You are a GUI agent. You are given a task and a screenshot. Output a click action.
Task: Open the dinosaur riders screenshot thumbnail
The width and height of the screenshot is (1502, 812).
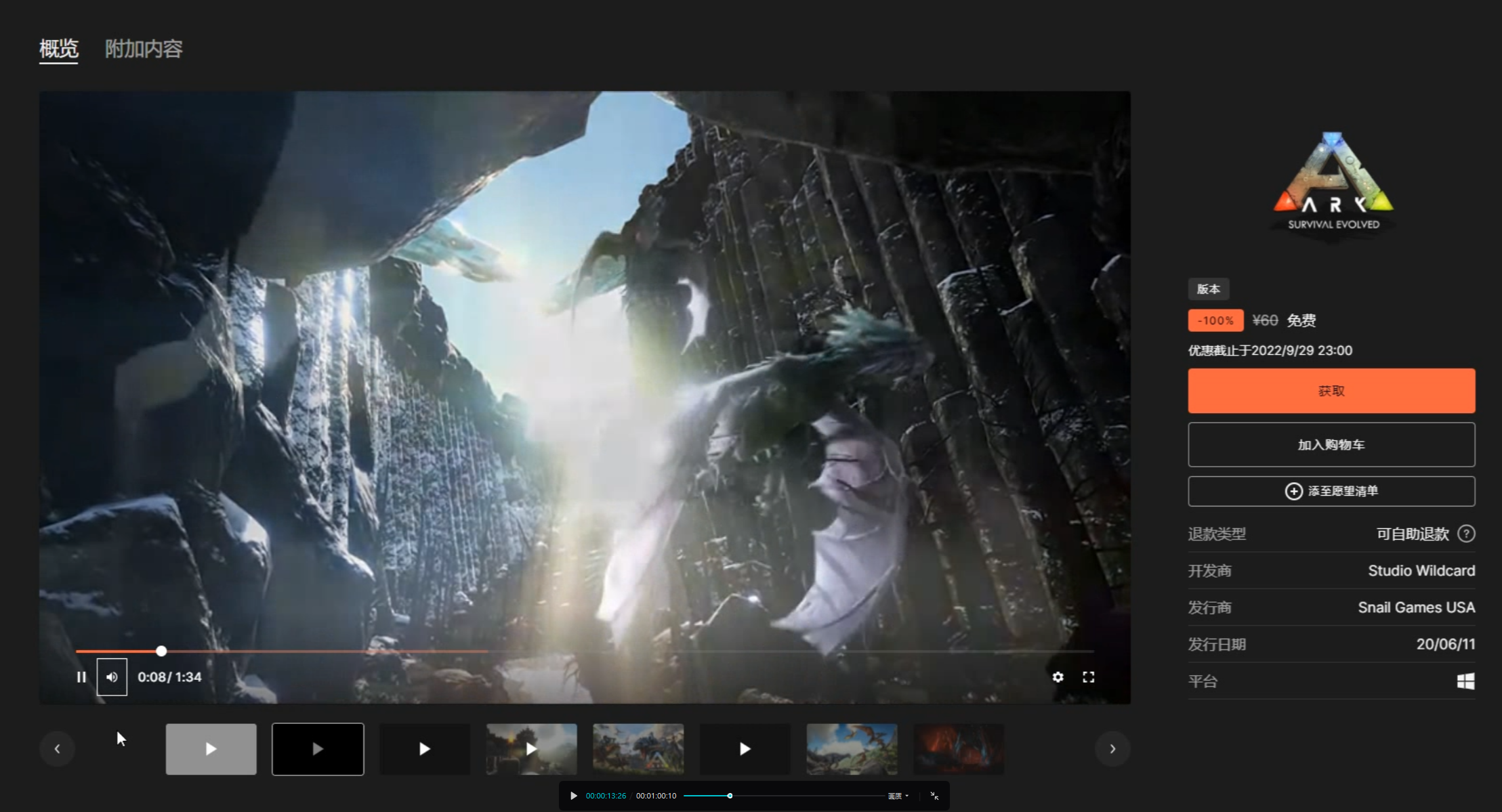(638, 748)
